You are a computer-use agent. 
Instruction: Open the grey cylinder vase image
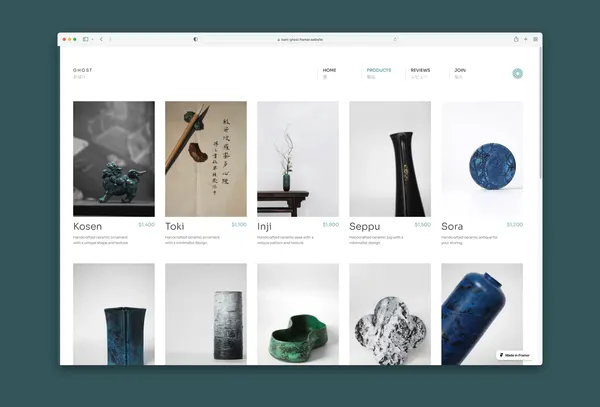206,314
